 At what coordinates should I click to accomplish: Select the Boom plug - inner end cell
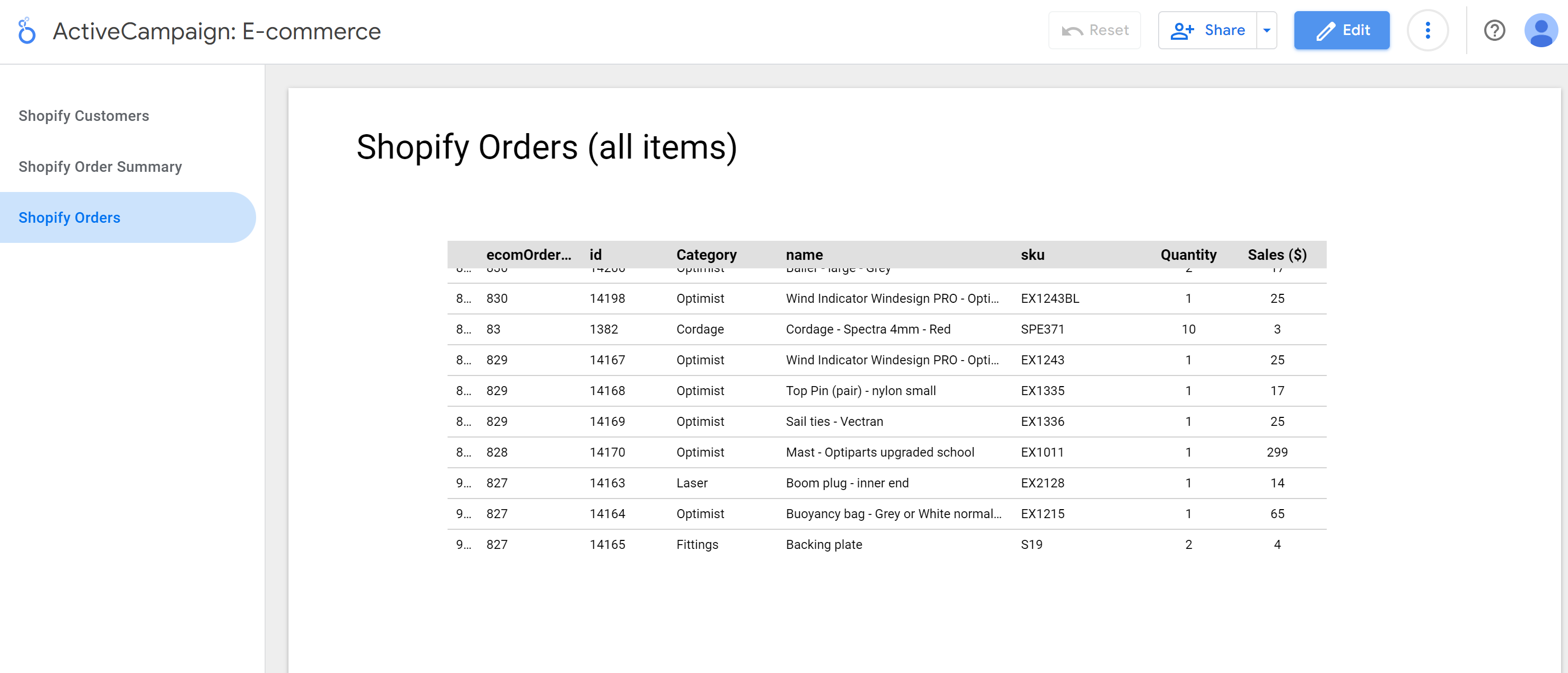click(x=847, y=483)
